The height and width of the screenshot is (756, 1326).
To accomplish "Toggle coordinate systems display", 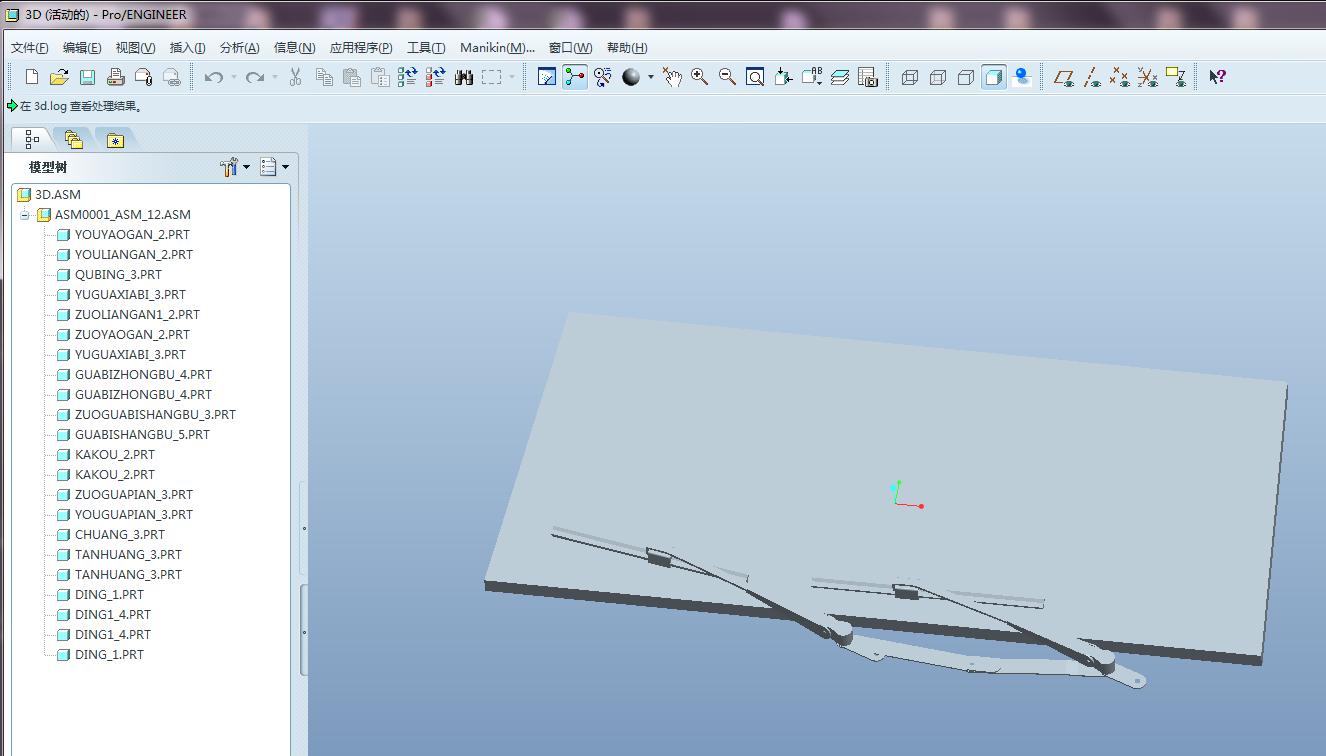I will pyautogui.click(x=1148, y=77).
